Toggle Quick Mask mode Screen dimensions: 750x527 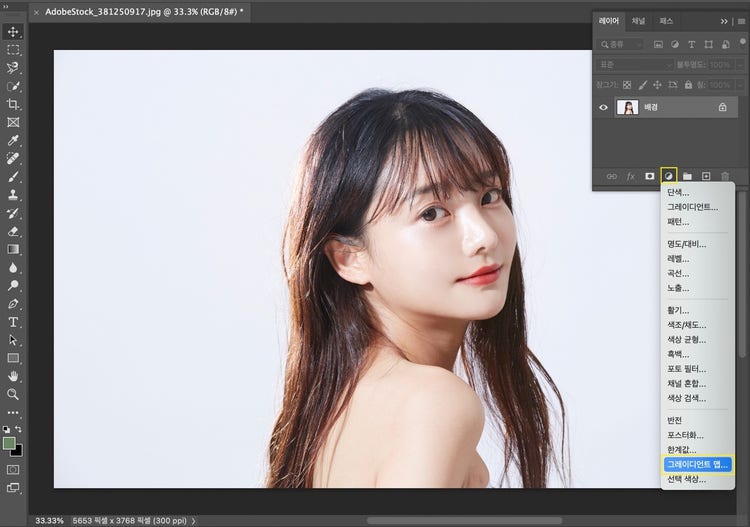13,470
